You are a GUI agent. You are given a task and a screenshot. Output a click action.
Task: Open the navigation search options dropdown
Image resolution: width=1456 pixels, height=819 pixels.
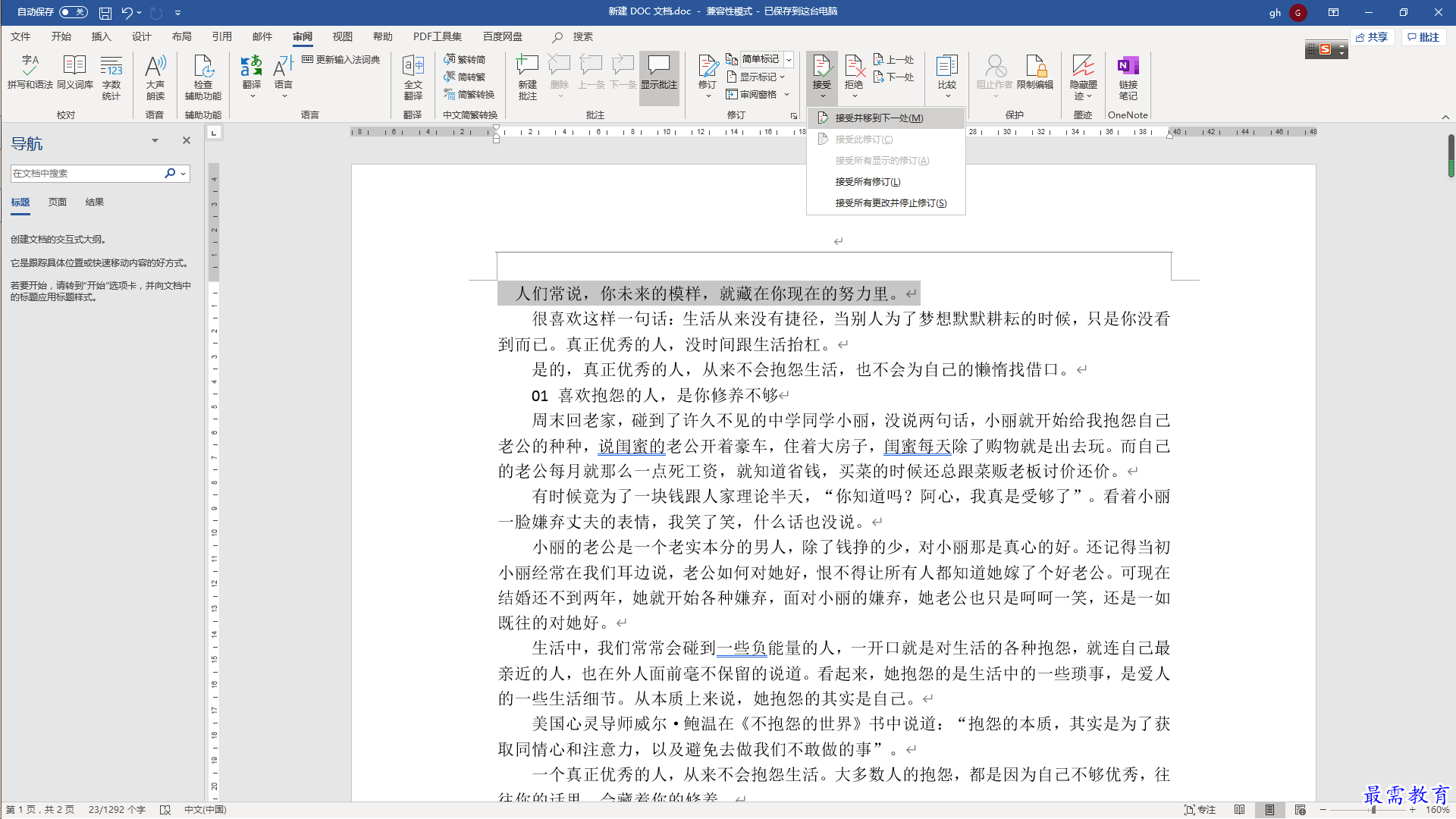(x=183, y=174)
